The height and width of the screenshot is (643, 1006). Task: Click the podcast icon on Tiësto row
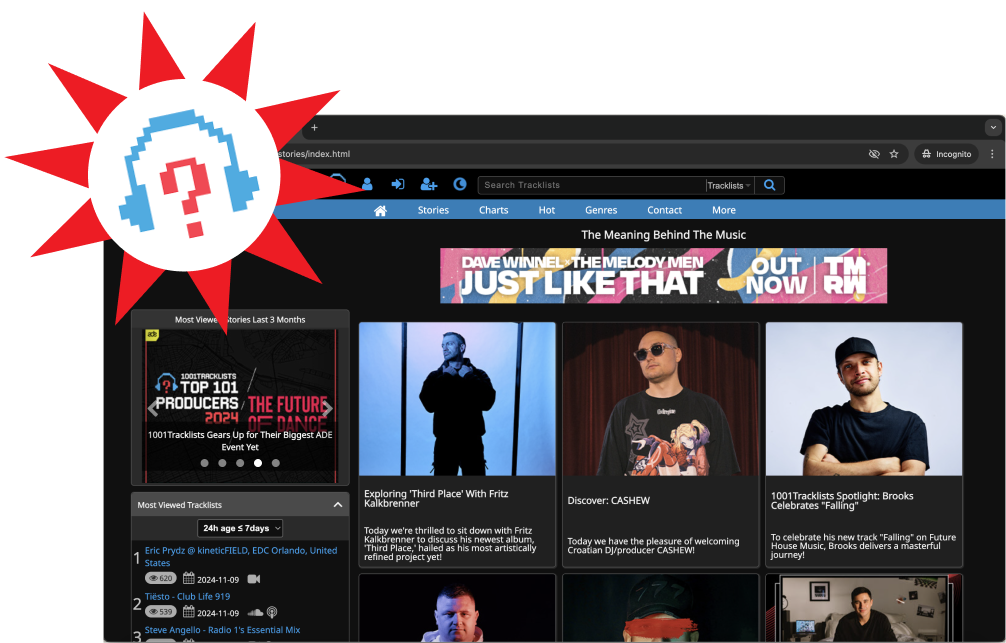point(272,612)
